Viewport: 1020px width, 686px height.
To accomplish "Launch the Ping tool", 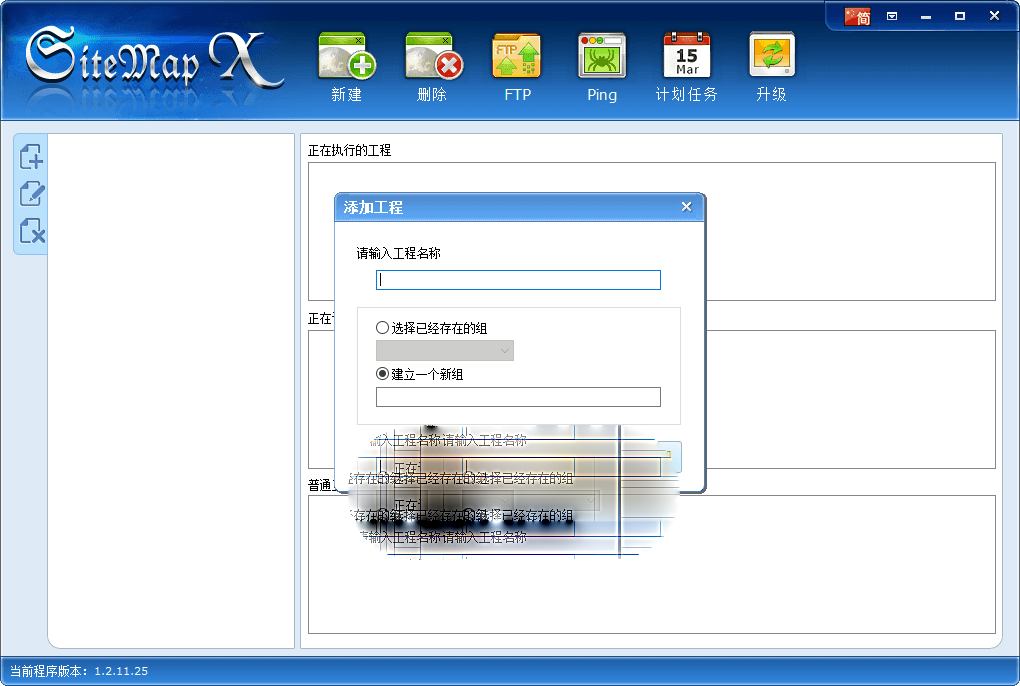I will point(601,60).
